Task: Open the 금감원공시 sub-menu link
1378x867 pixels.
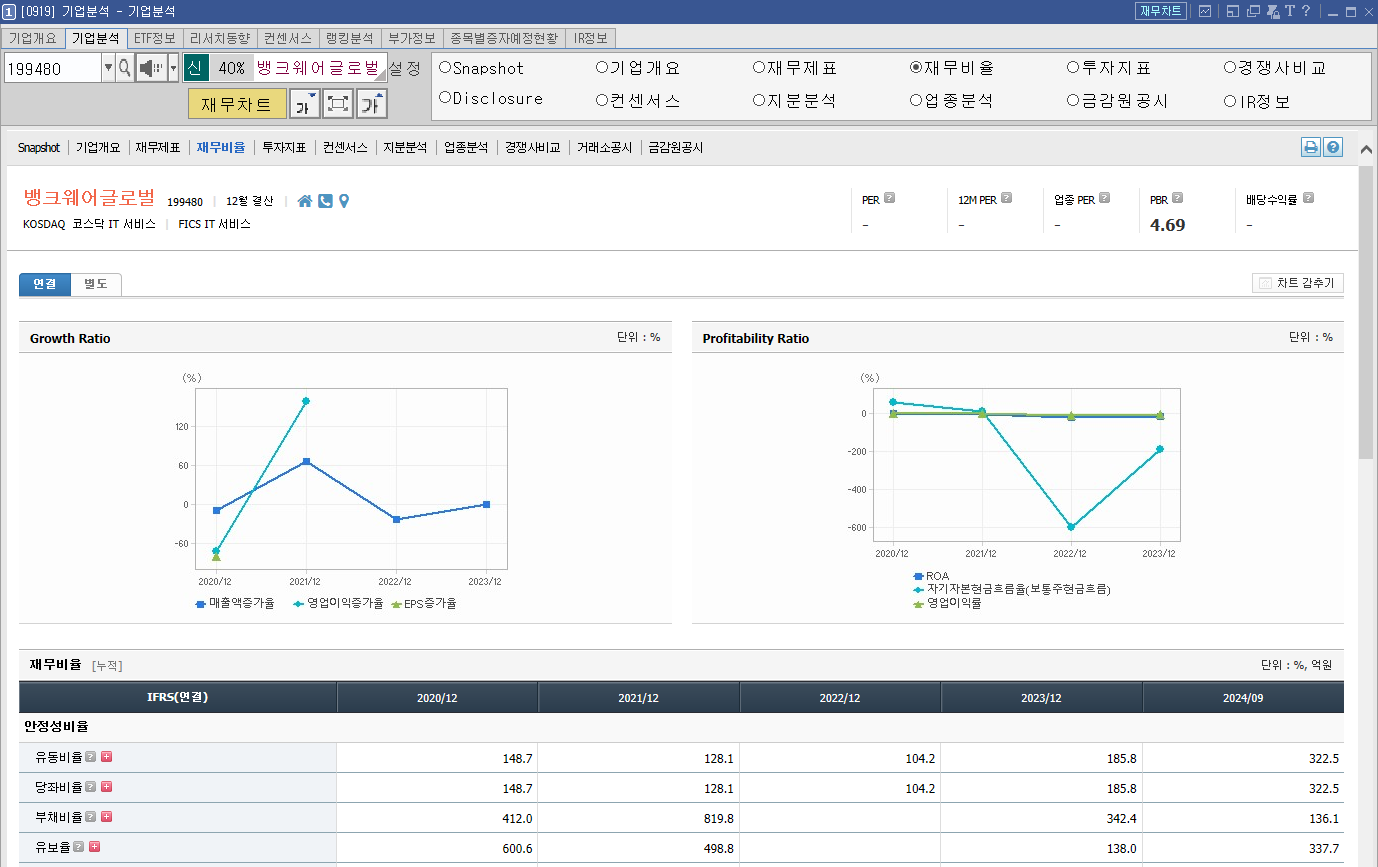Action: (675, 147)
